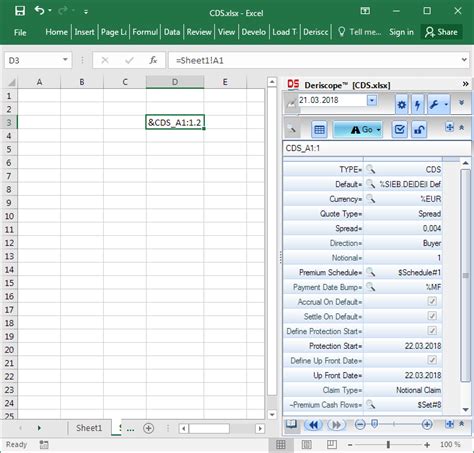474x453 pixels.
Task: Click the magnifier icon on Payment Date Bump row
Action: [371, 287]
